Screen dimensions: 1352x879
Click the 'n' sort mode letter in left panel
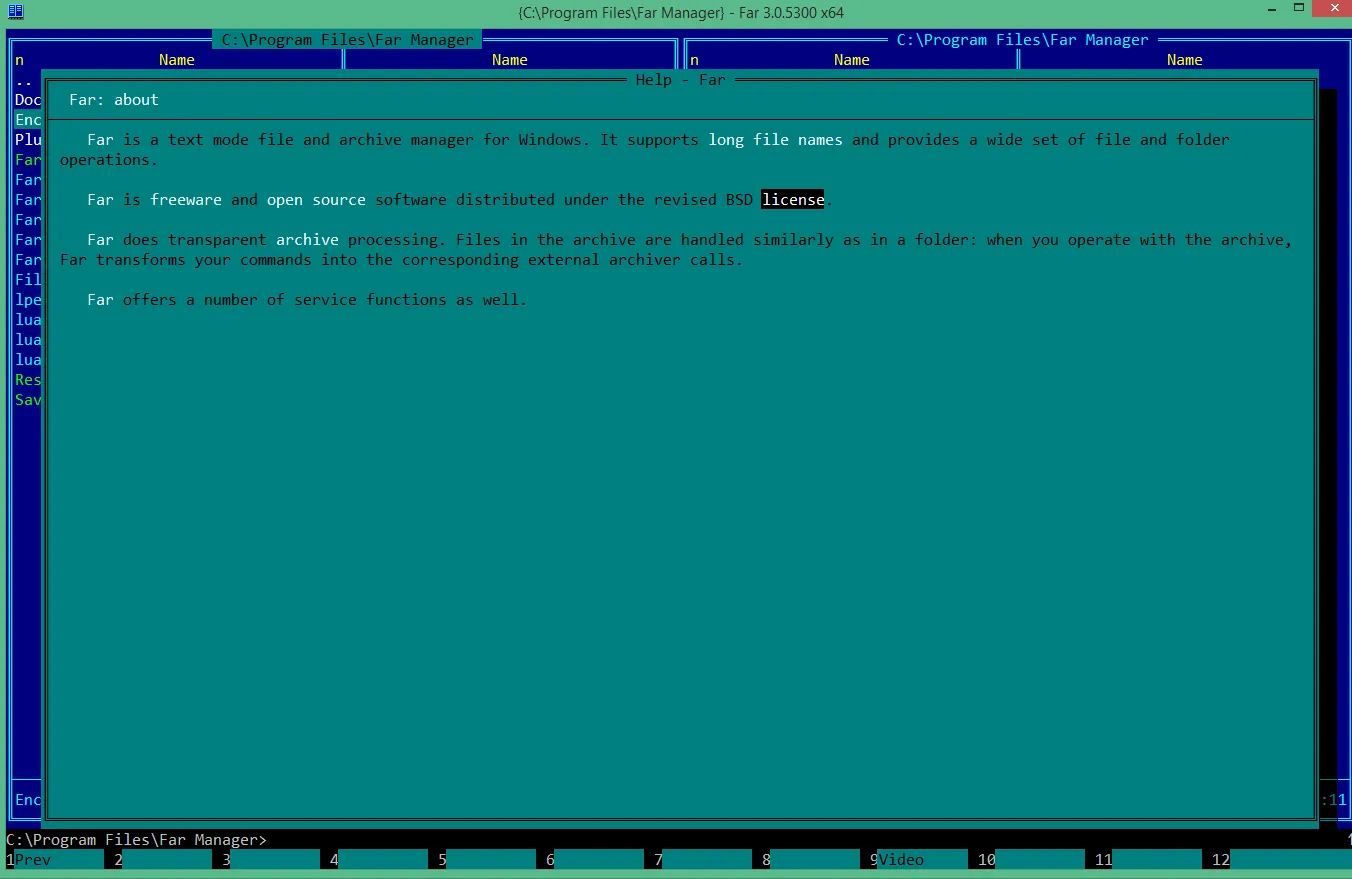19,60
